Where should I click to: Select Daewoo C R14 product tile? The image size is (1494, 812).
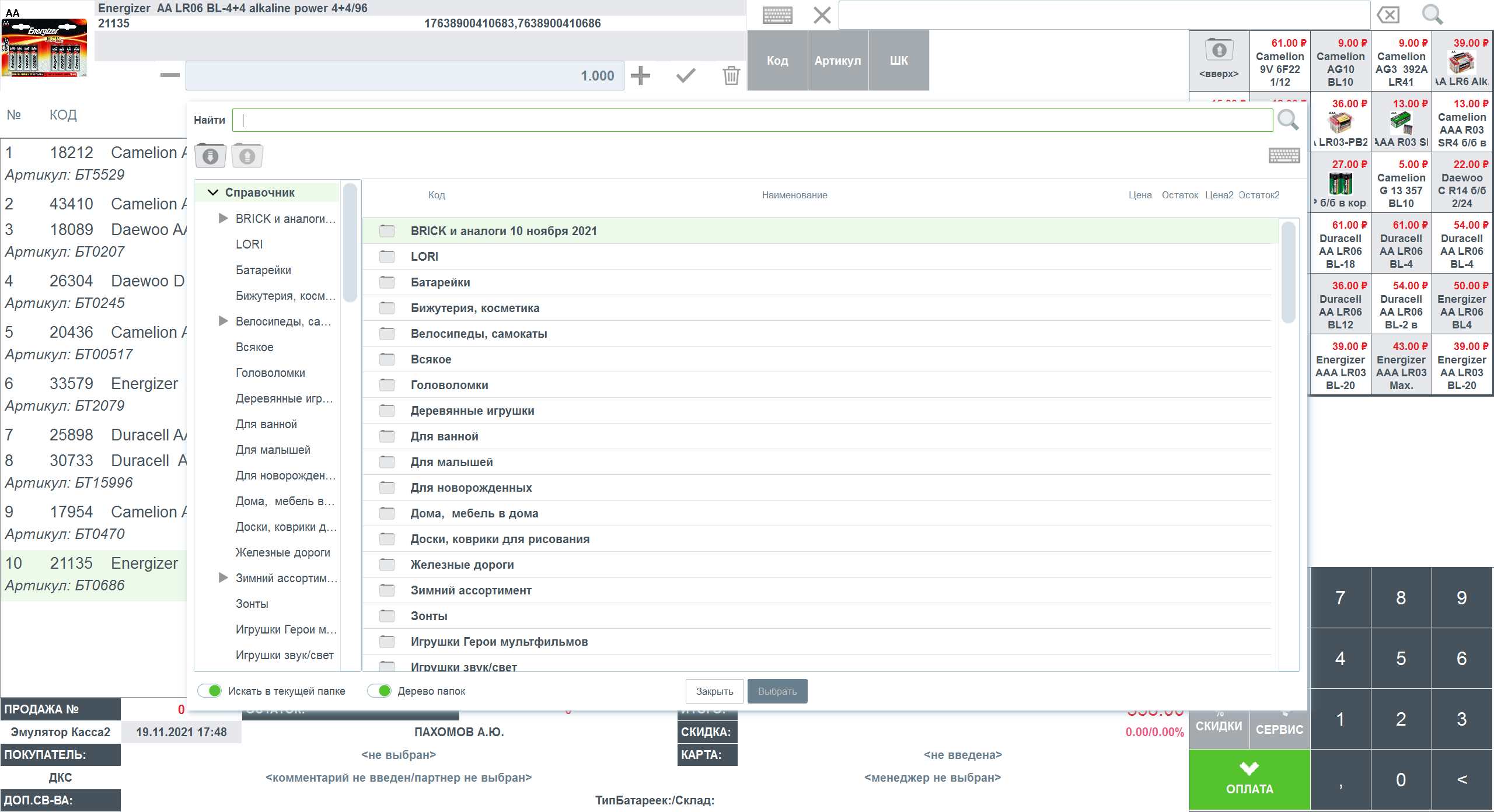point(1462,182)
